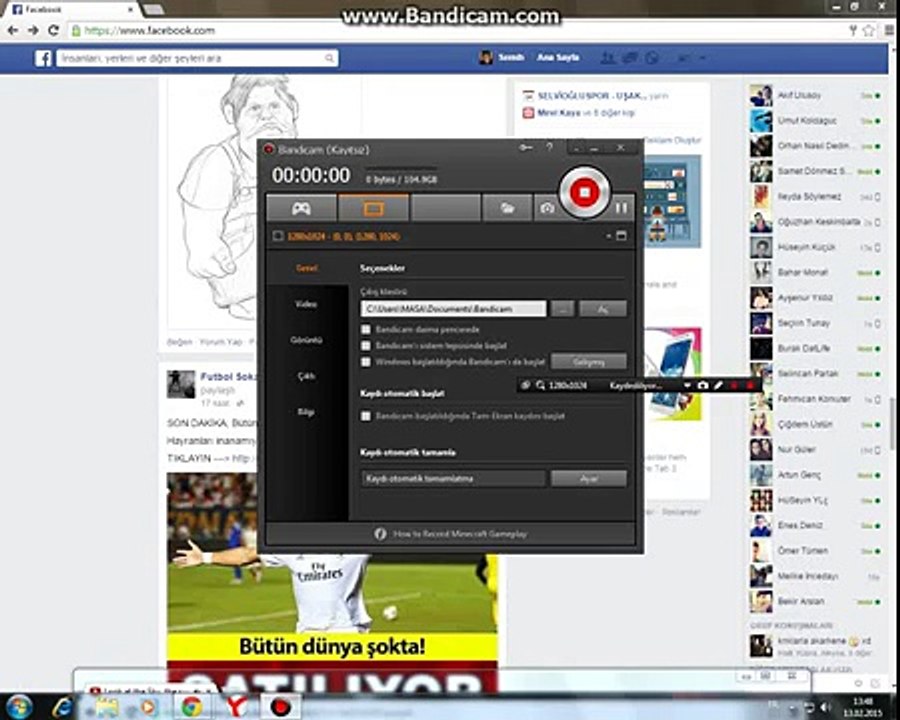The height and width of the screenshot is (720, 900).
Task: Open Bandicam from taskbar
Action: coord(281,707)
